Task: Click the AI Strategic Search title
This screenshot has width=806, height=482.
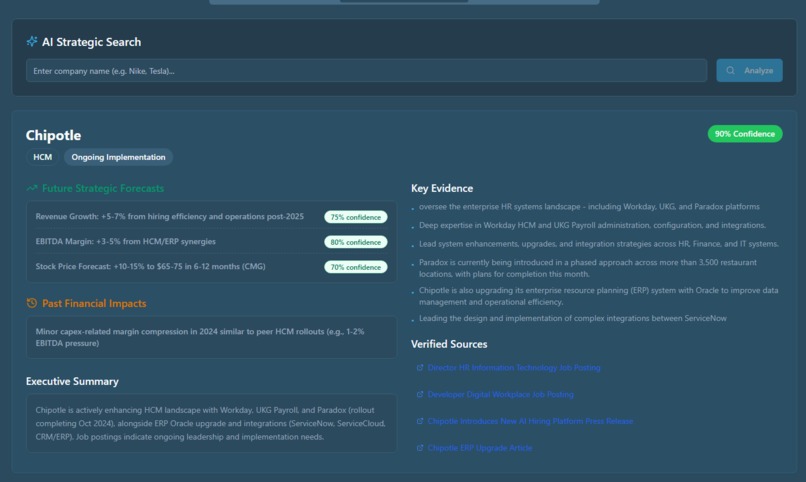Action: [91, 42]
